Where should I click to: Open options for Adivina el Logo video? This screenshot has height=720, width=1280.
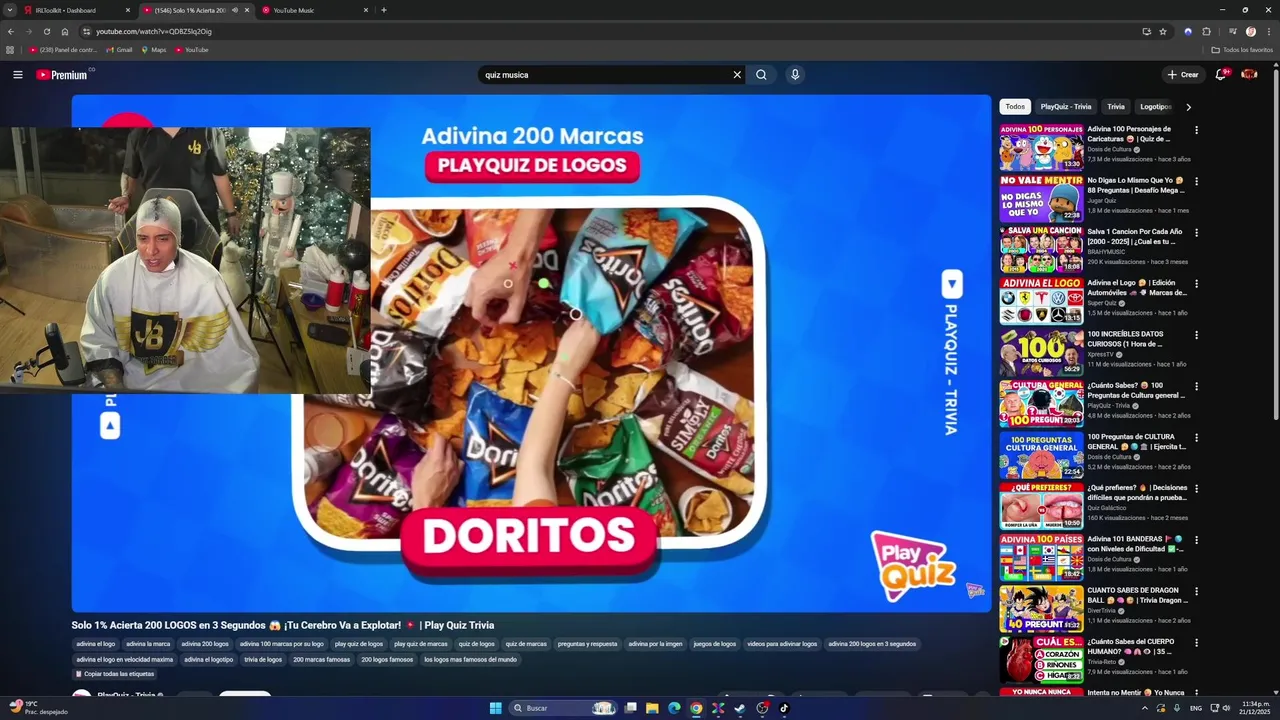(1196, 284)
